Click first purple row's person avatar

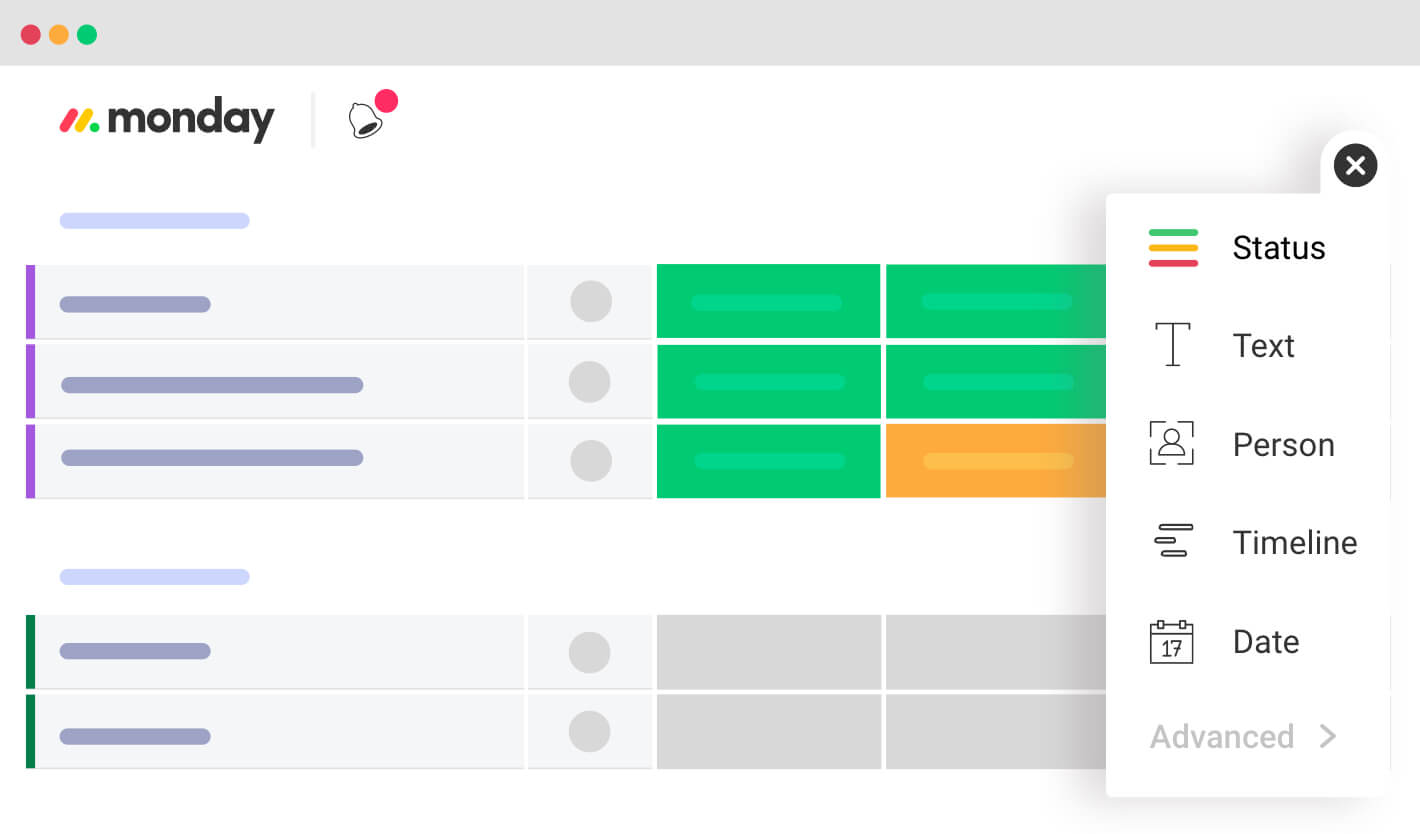point(591,301)
